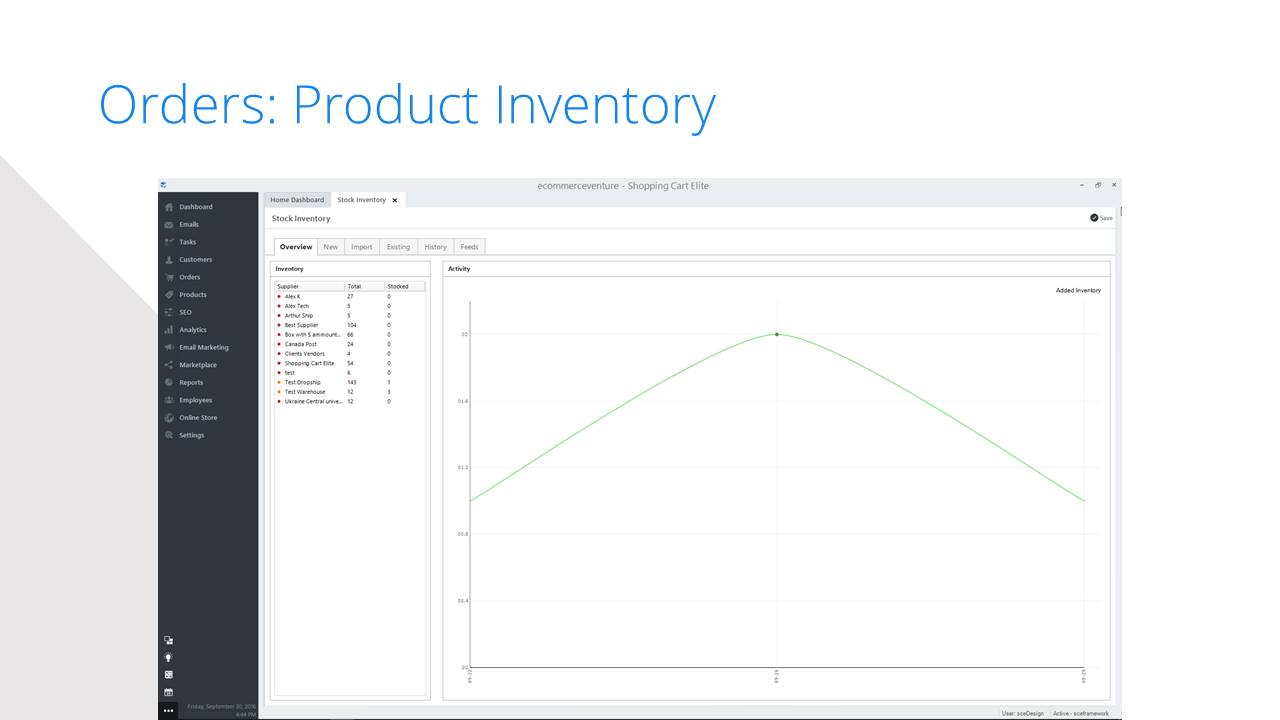Viewport: 1280px width, 720px height.
Task: Click the Emails envelope icon
Action: [x=169, y=225]
